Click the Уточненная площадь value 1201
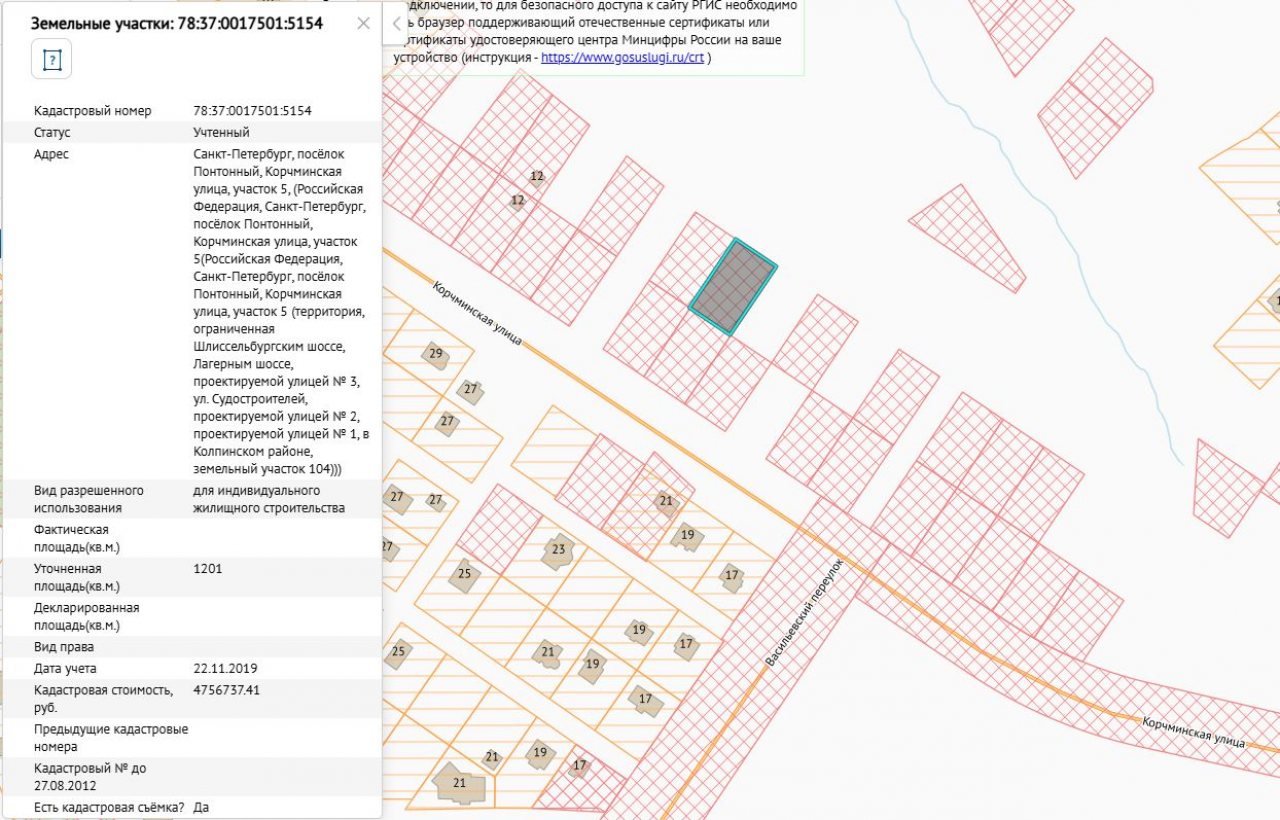 tap(207, 568)
